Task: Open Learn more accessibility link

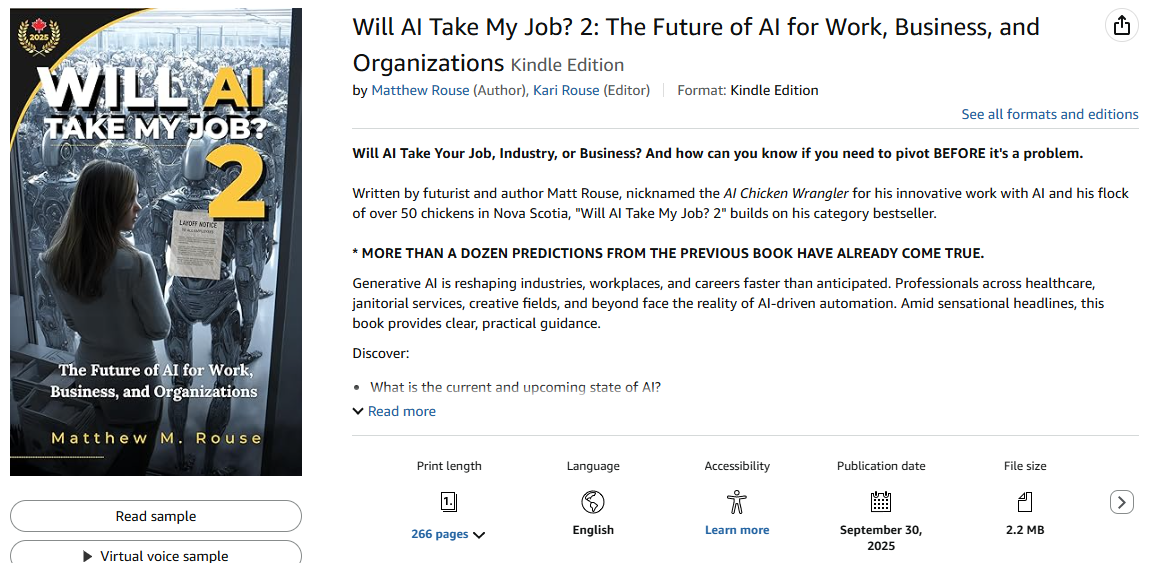Action: tap(737, 530)
